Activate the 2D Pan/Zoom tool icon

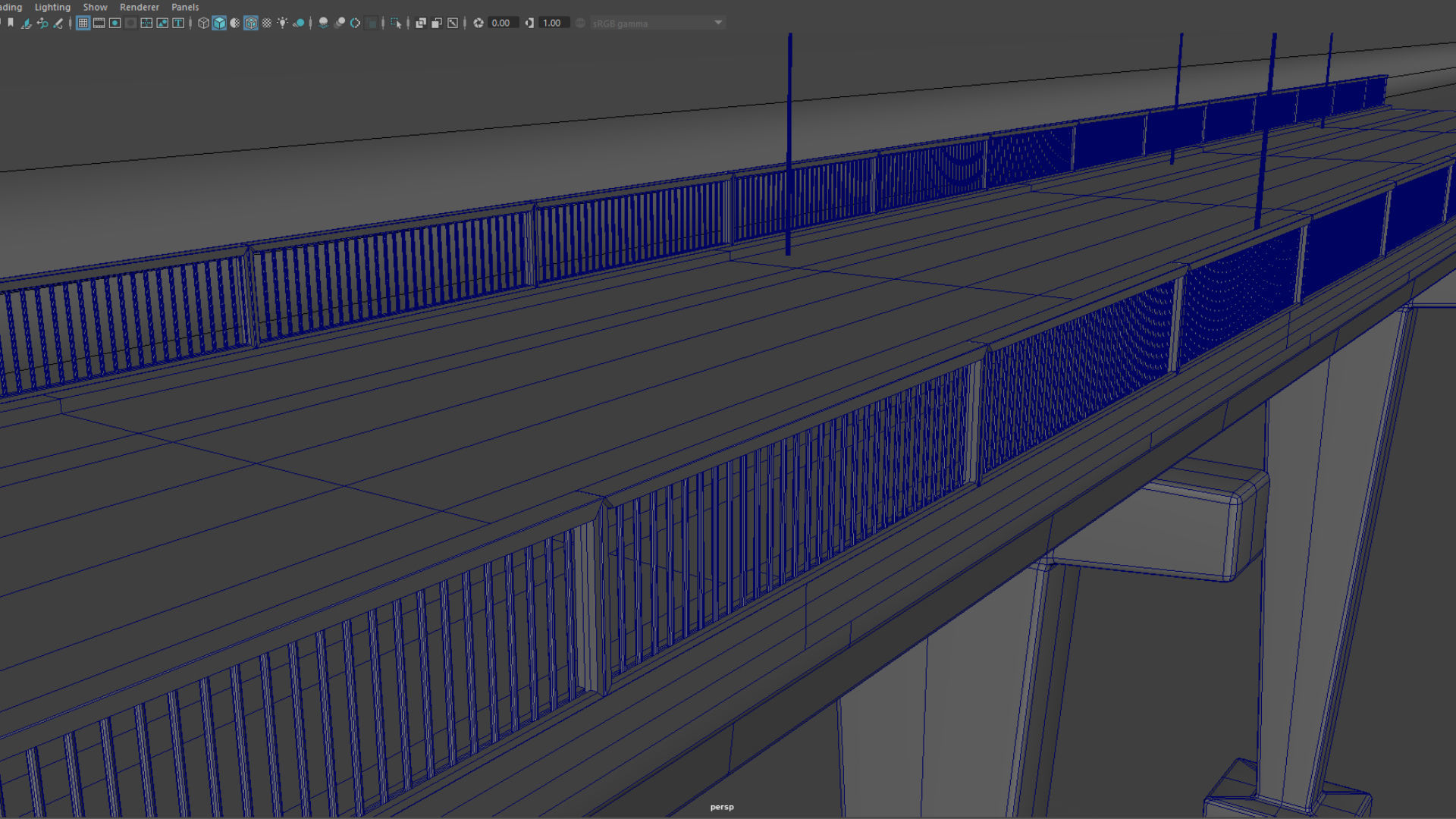(42, 23)
